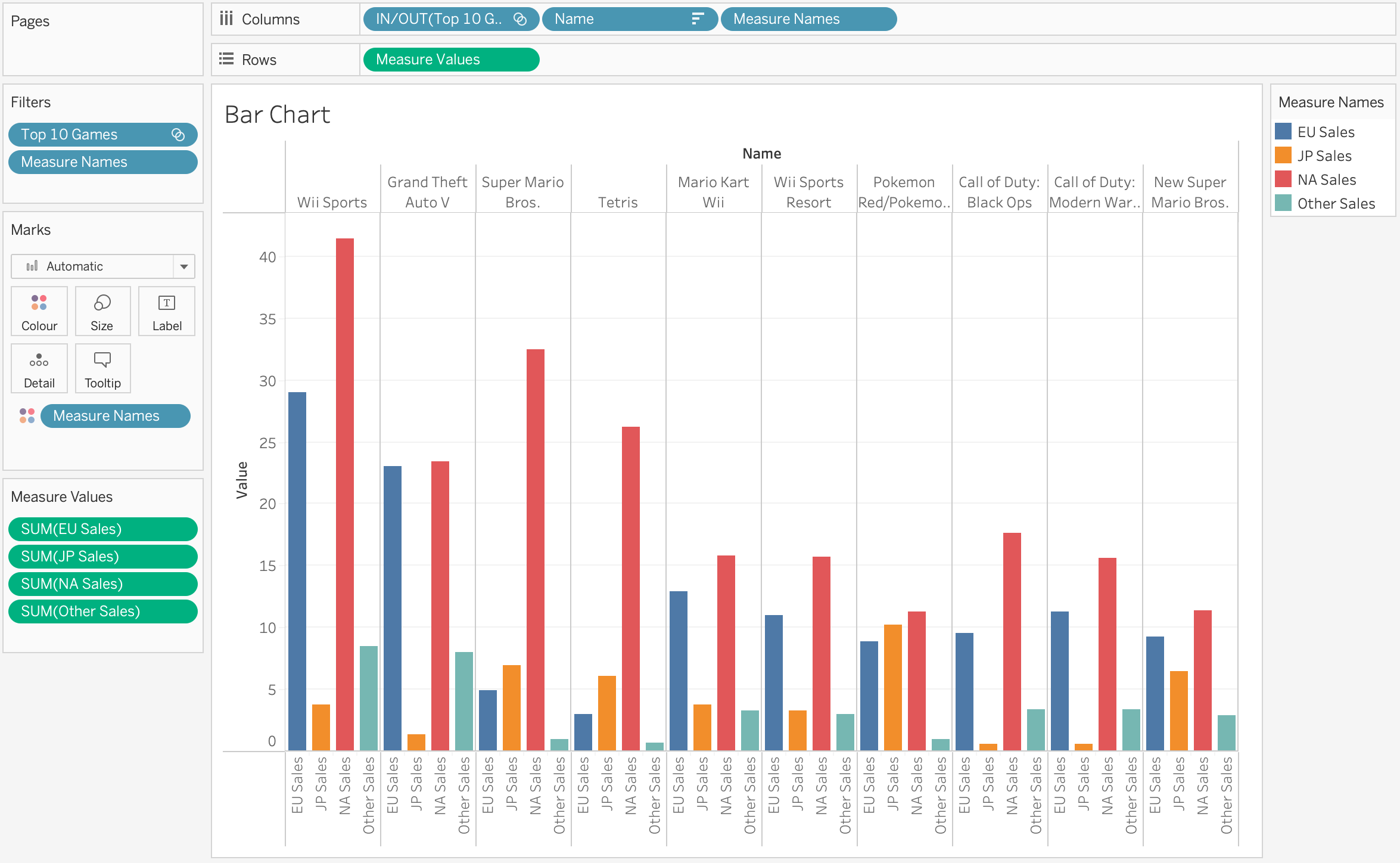
Task: Click the bar icon in Automatic mark type
Action: click(x=33, y=266)
